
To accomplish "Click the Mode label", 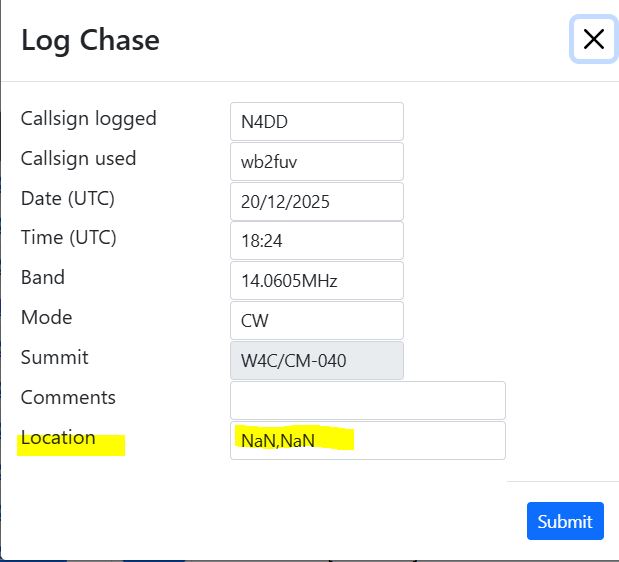I will point(46,318).
